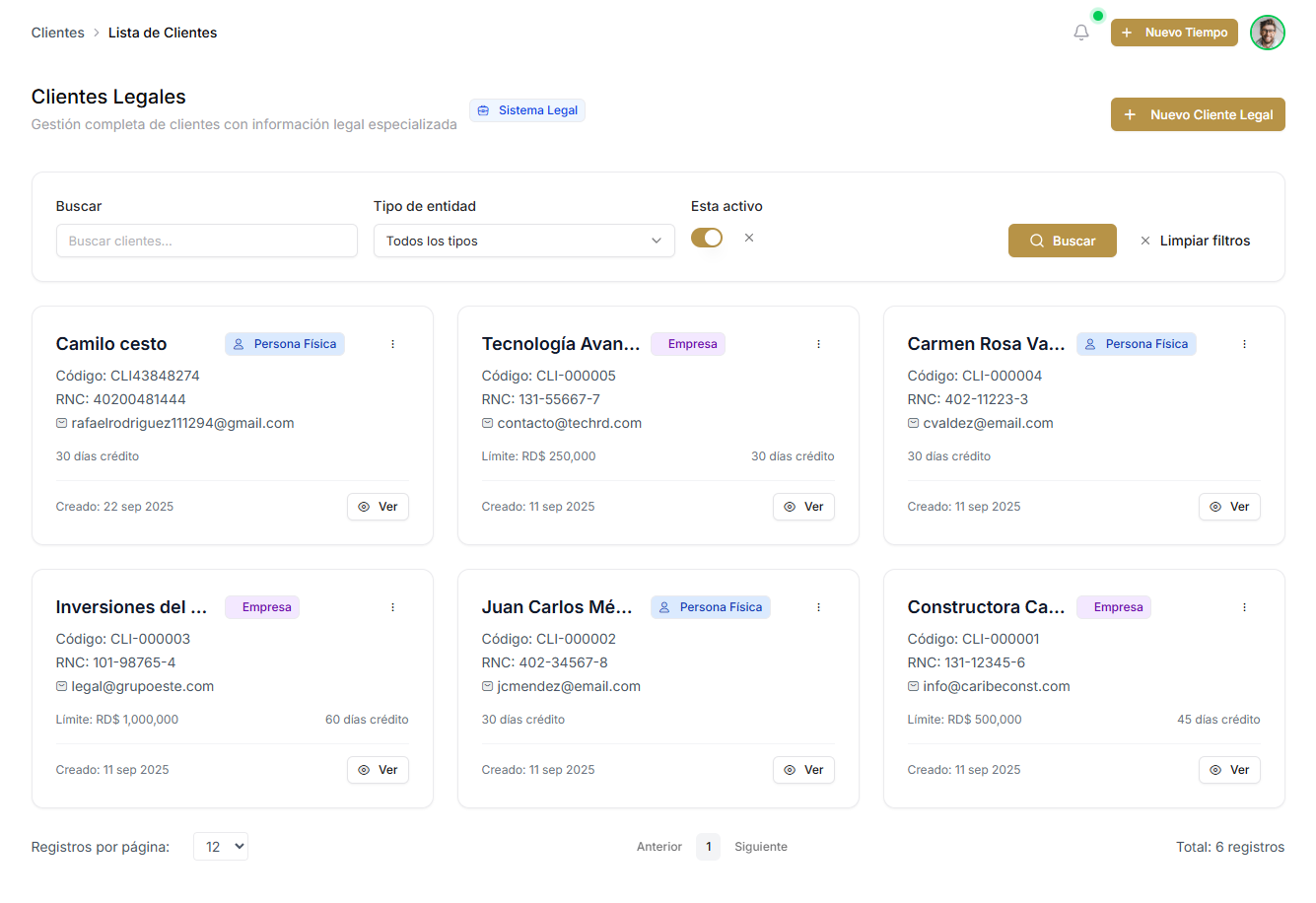Clear the Esta activo filter with X
Screen dimensions: 1316x903
pos(749,238)
